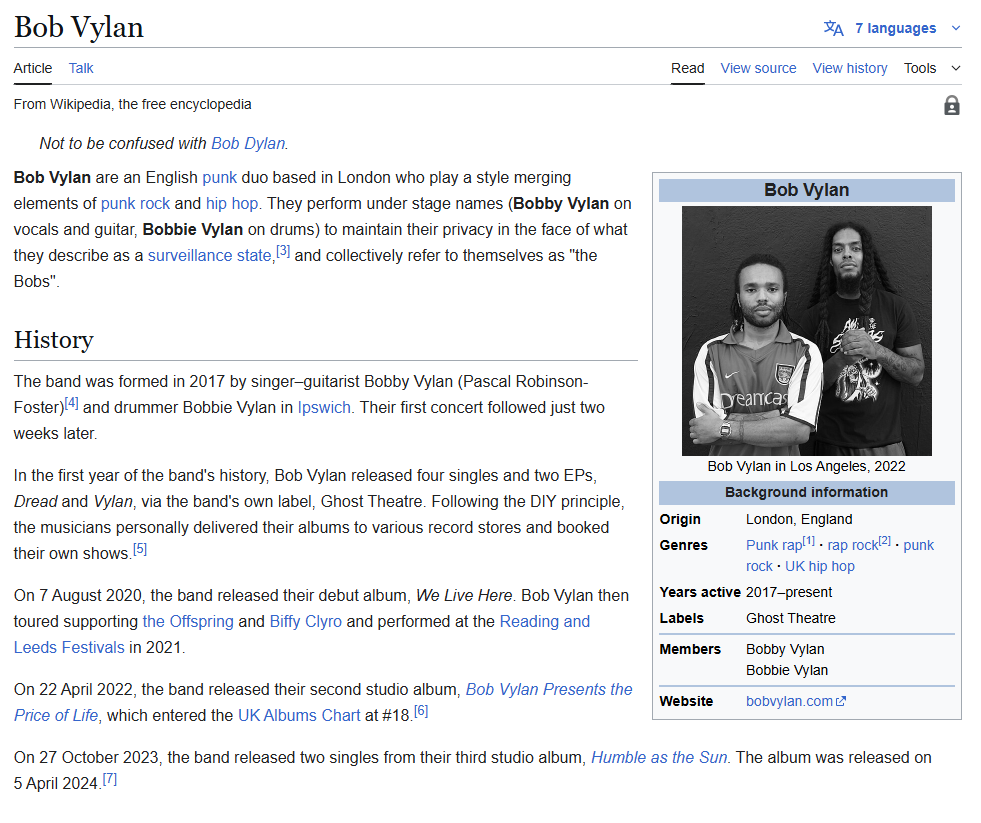Click external link icon beside bobvylan.com
This screenshot has height=823, width=981.
click(x=841, y=701)
